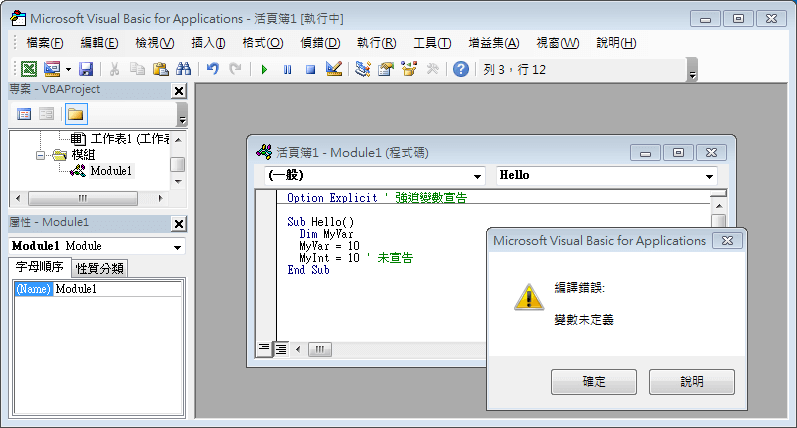Switch to 性質分類 properties tab
This screenshot has height=428, width=797.
tap(100, 268)
